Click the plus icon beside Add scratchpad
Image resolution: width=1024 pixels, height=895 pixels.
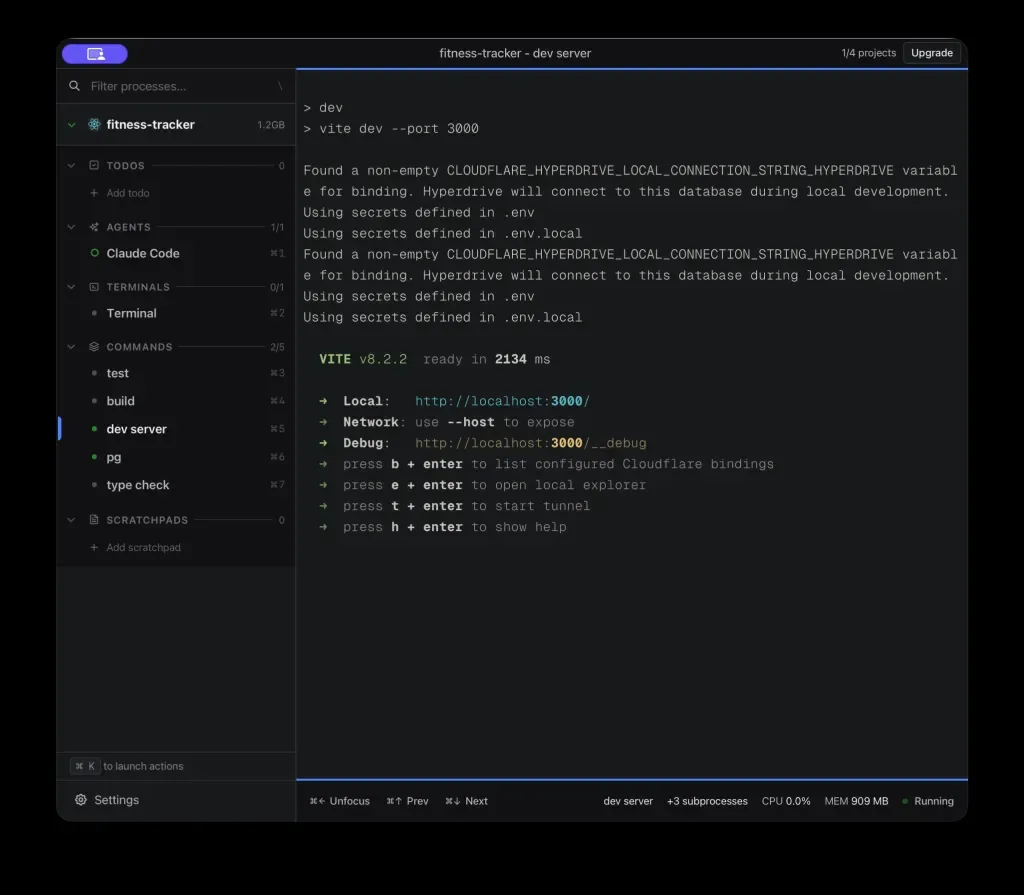pos(94,547)
